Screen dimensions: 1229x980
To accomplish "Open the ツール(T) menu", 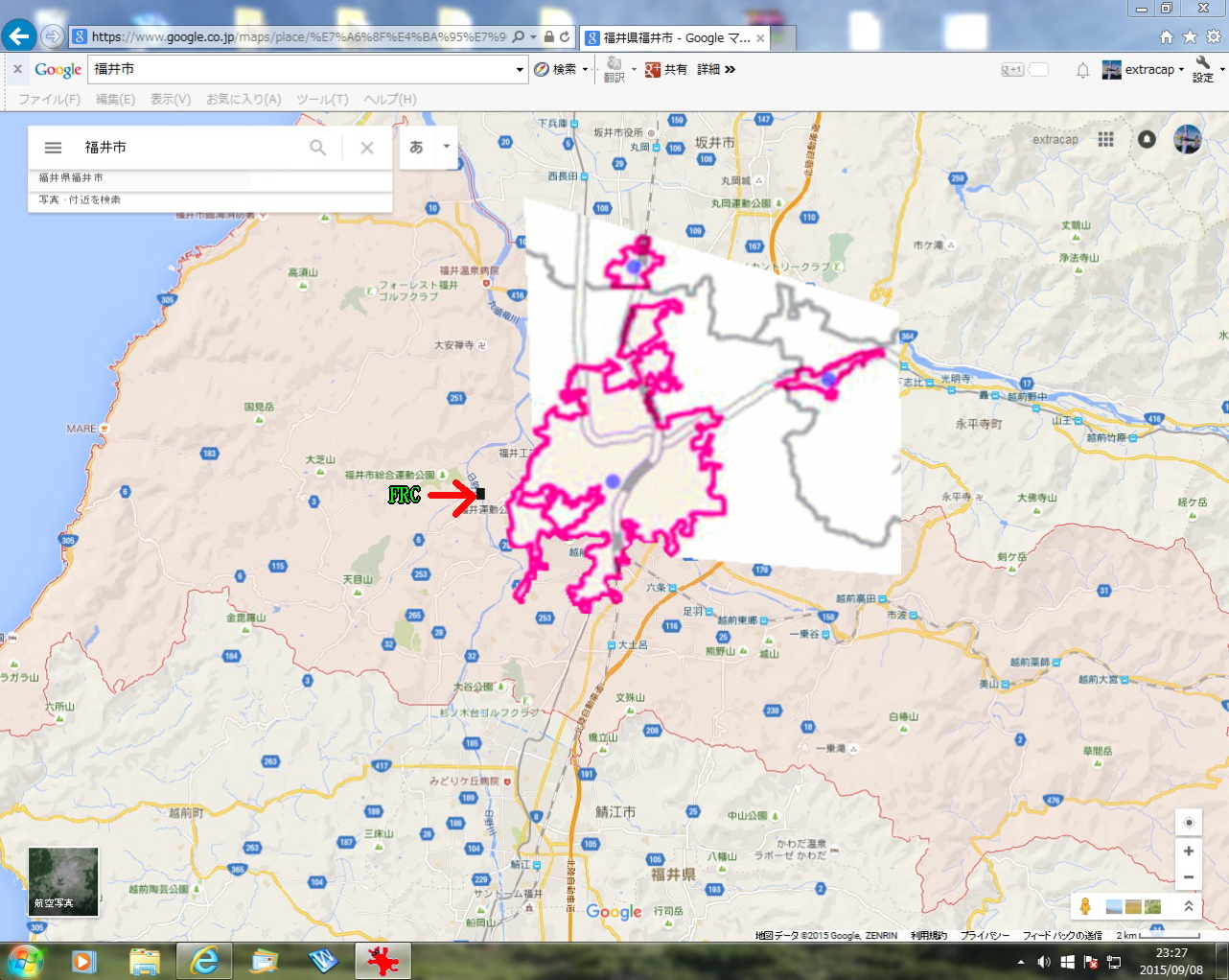I will [x=322, y=99].
